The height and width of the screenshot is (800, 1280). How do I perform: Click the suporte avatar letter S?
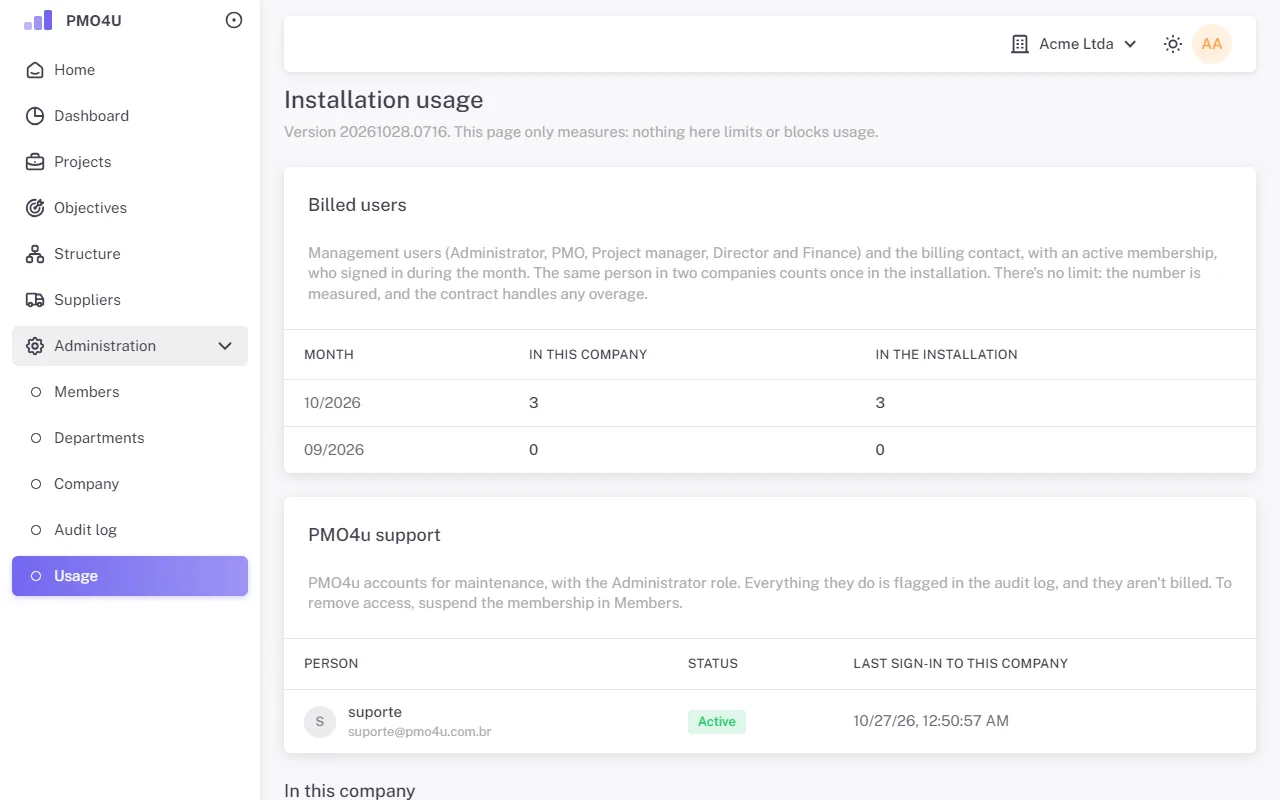320,721
